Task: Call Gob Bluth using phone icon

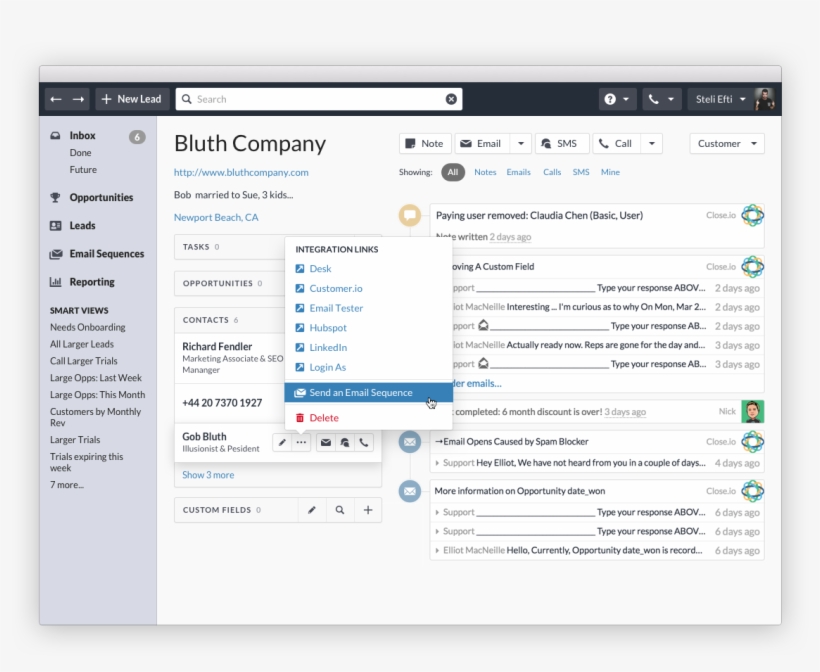Action: coord(364,442)
